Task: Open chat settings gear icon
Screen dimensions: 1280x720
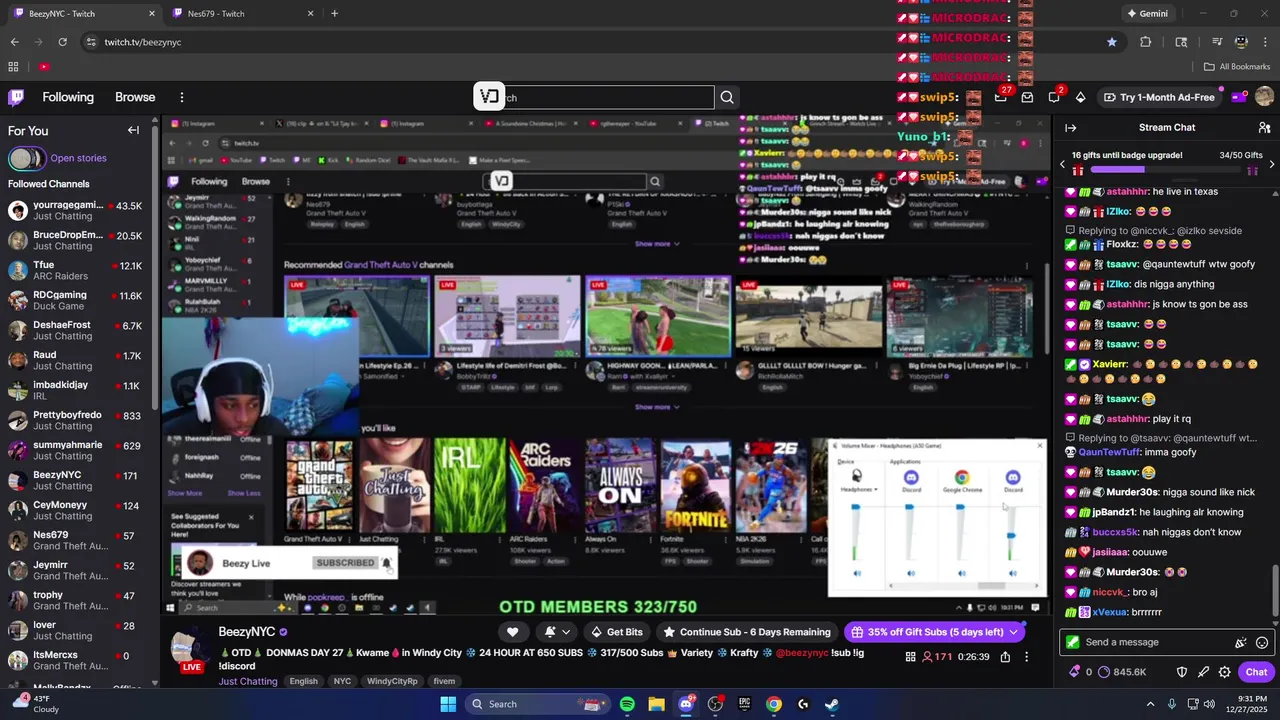Action: [1224, 672]
